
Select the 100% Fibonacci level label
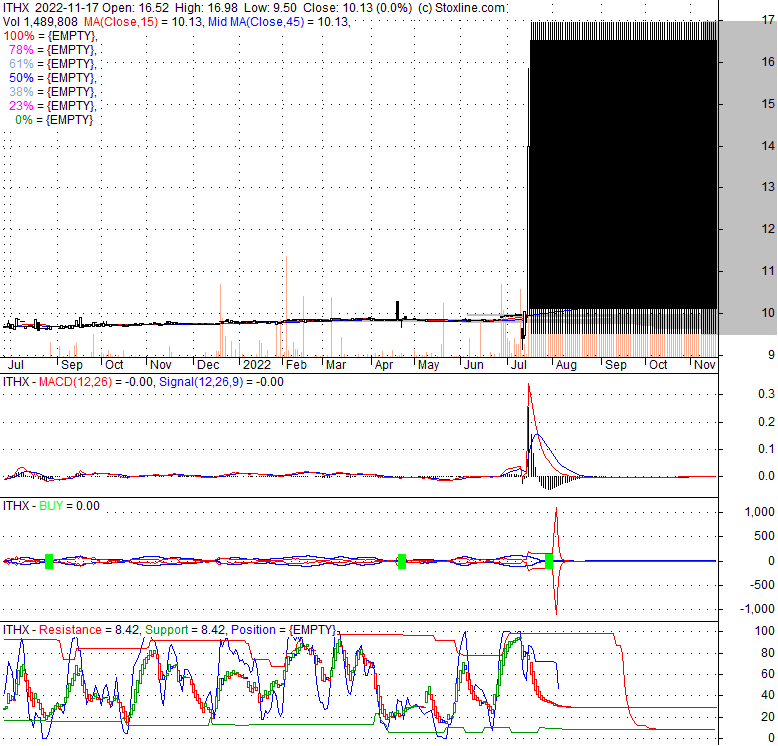tap(50, 36)
